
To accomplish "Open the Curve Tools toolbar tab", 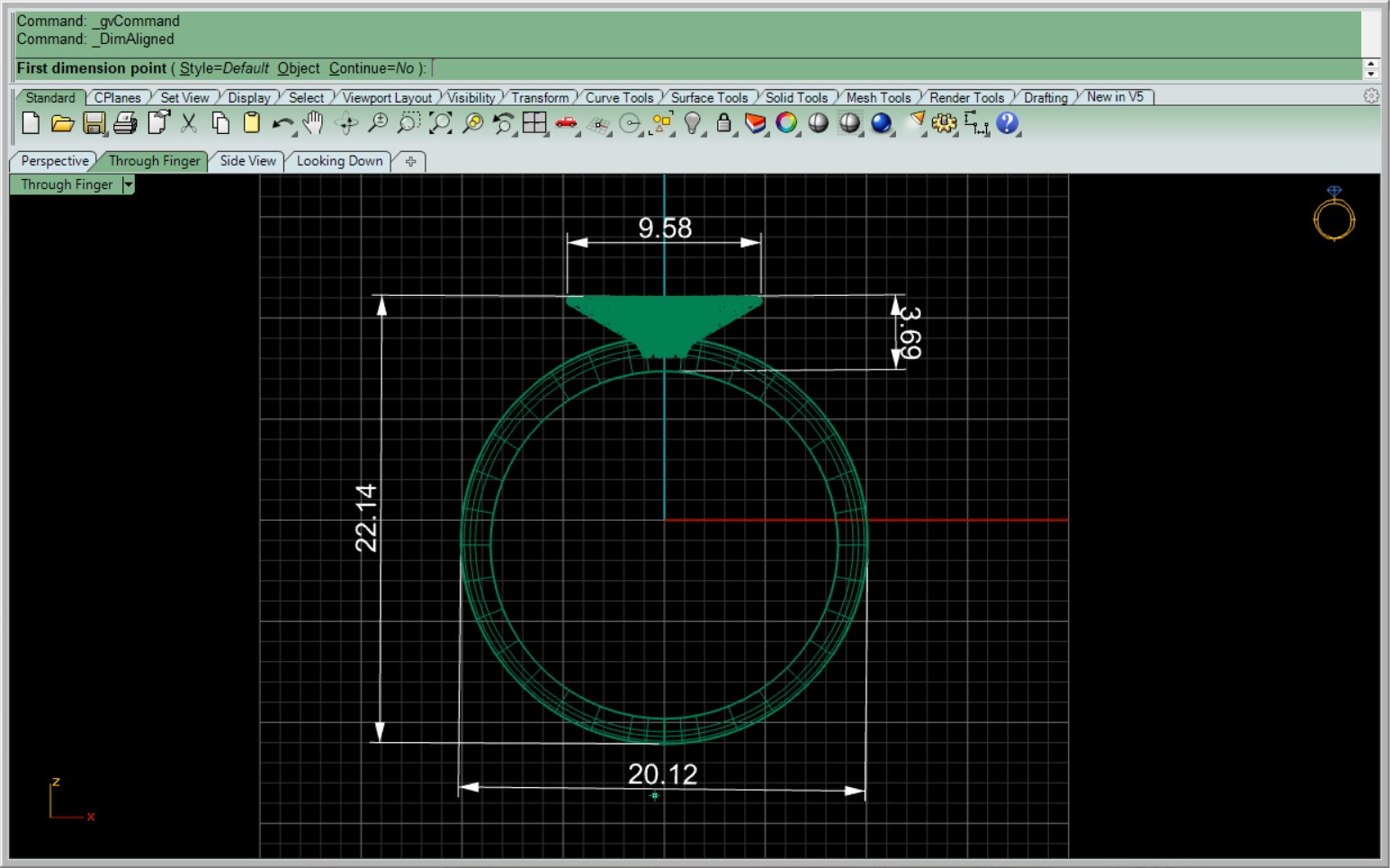I will (619, 97).
